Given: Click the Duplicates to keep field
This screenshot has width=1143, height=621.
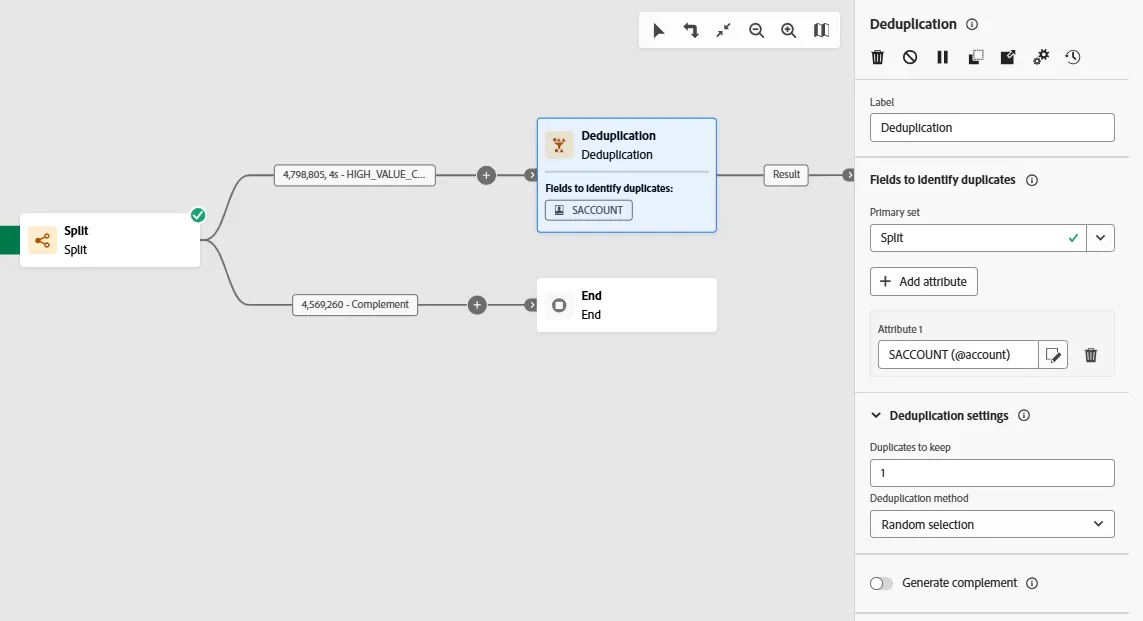Looking at the screenshot, I should point(992,473).
